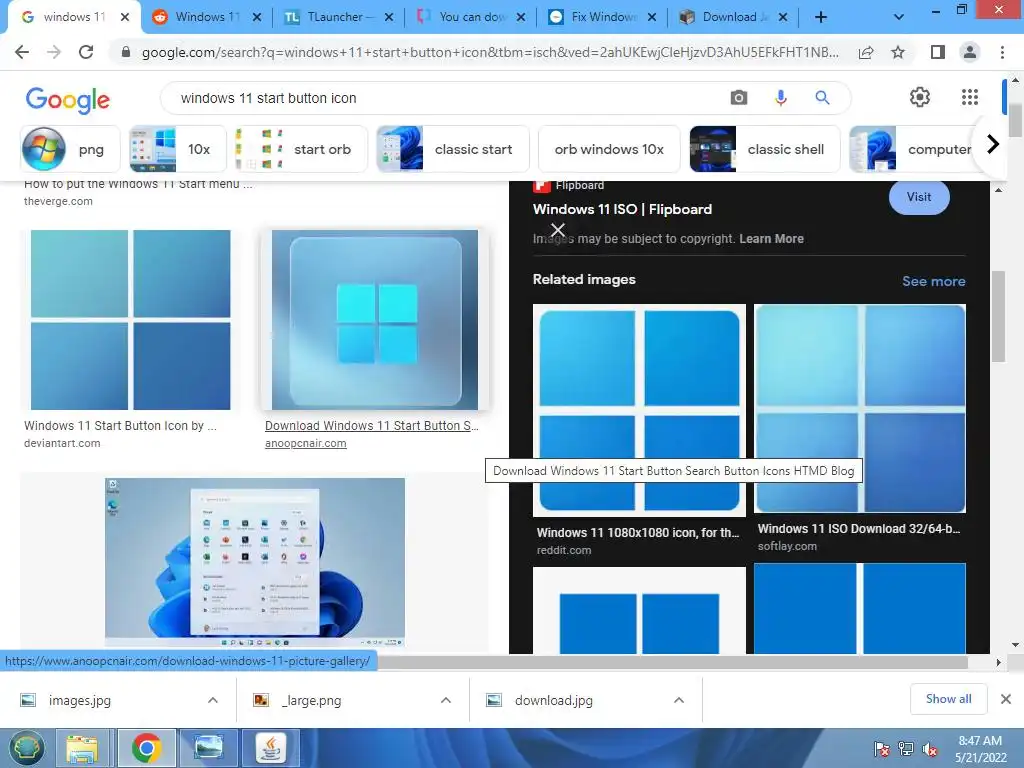The height and width of the screenshot is (768, 1024).
Task: Click See more related images
Action: 933,281
